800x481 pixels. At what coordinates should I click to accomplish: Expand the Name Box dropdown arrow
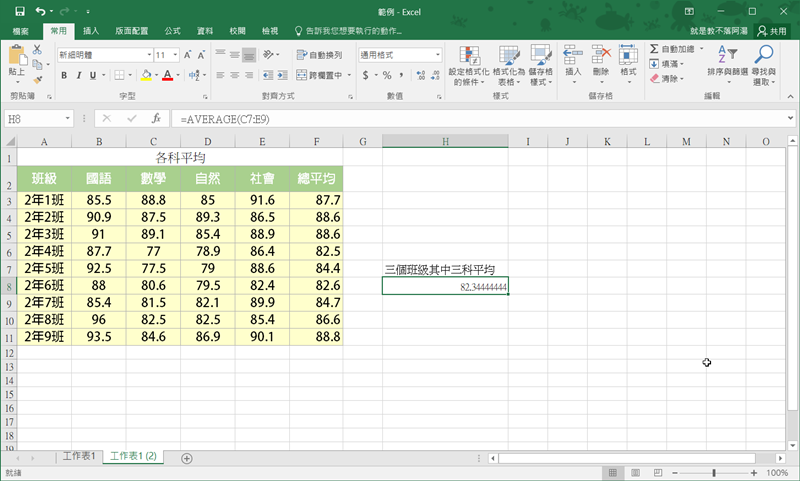click(68, 119)
